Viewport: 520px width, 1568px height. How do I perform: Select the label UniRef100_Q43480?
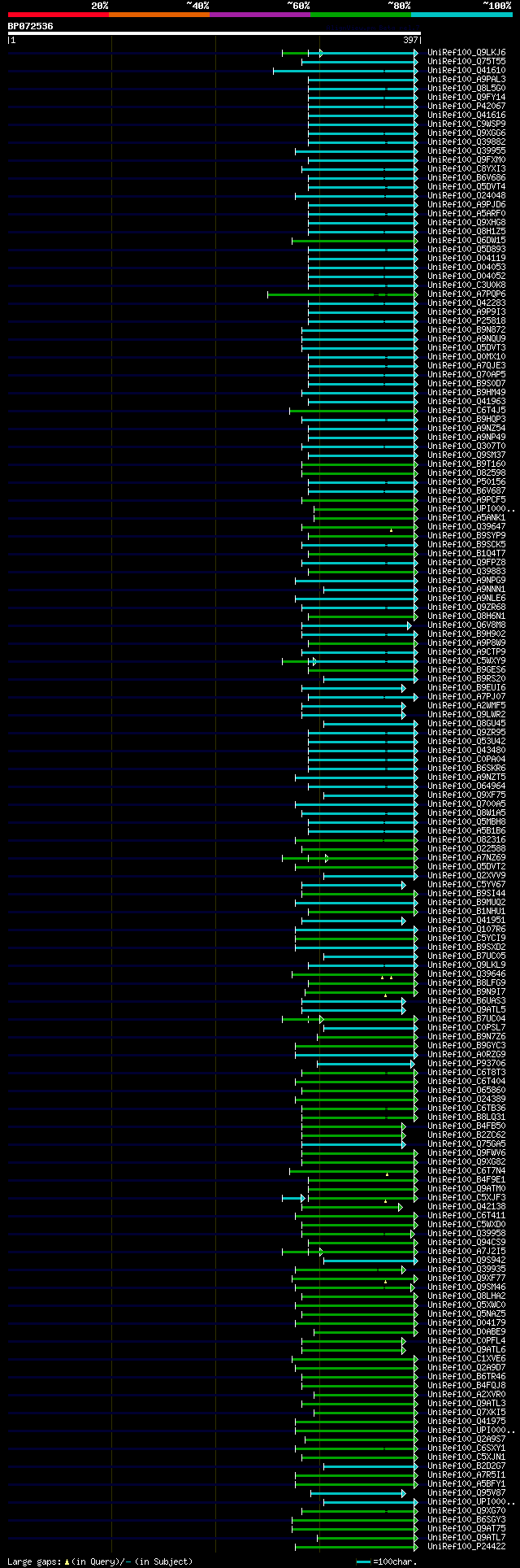coord(466,750)
